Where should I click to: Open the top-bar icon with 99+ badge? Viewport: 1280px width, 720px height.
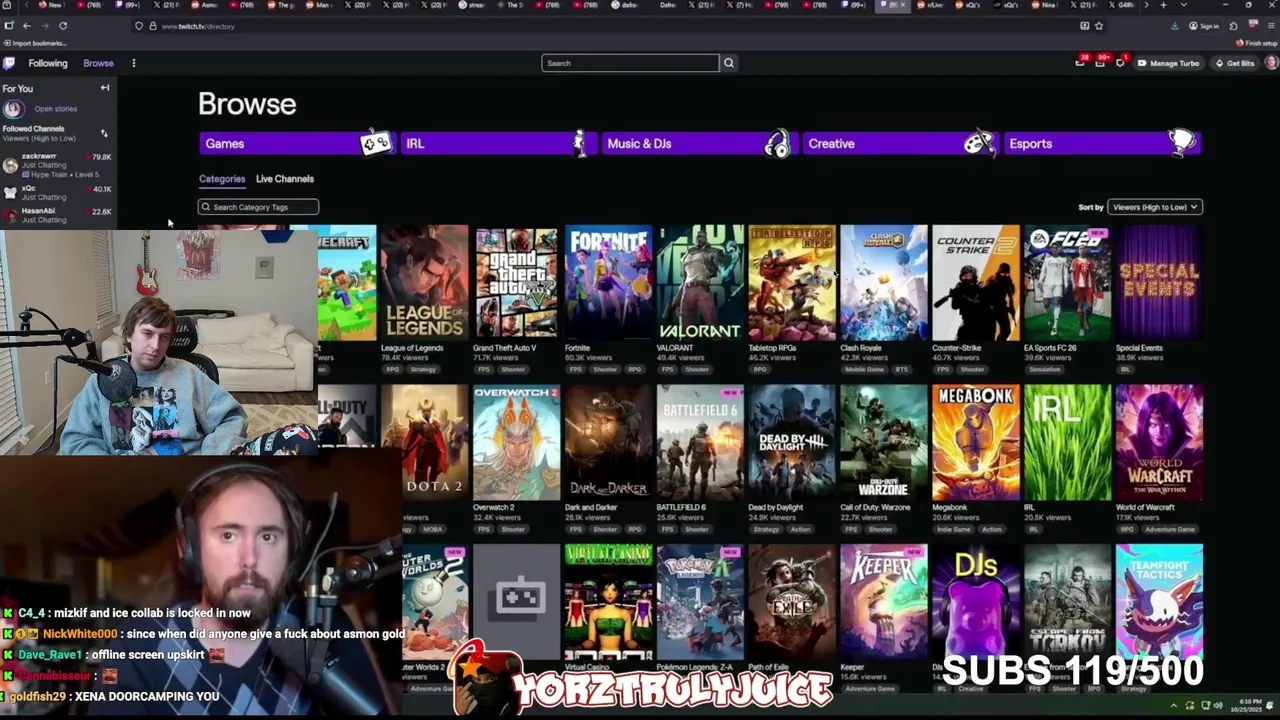click(1100, 63)
